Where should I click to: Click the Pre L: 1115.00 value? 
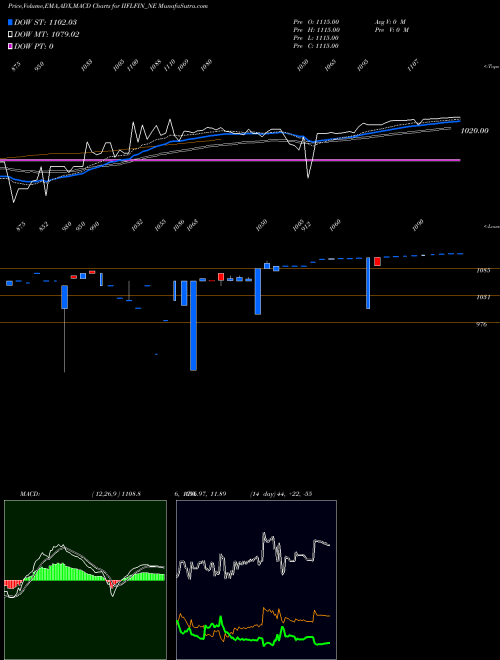click(316, 38)
